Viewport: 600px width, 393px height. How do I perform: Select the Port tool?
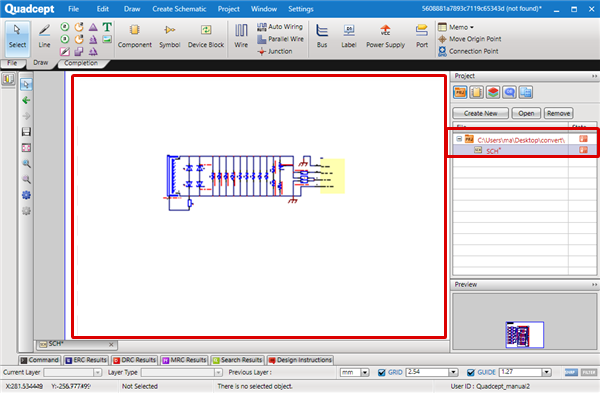(x=422, y=37)
